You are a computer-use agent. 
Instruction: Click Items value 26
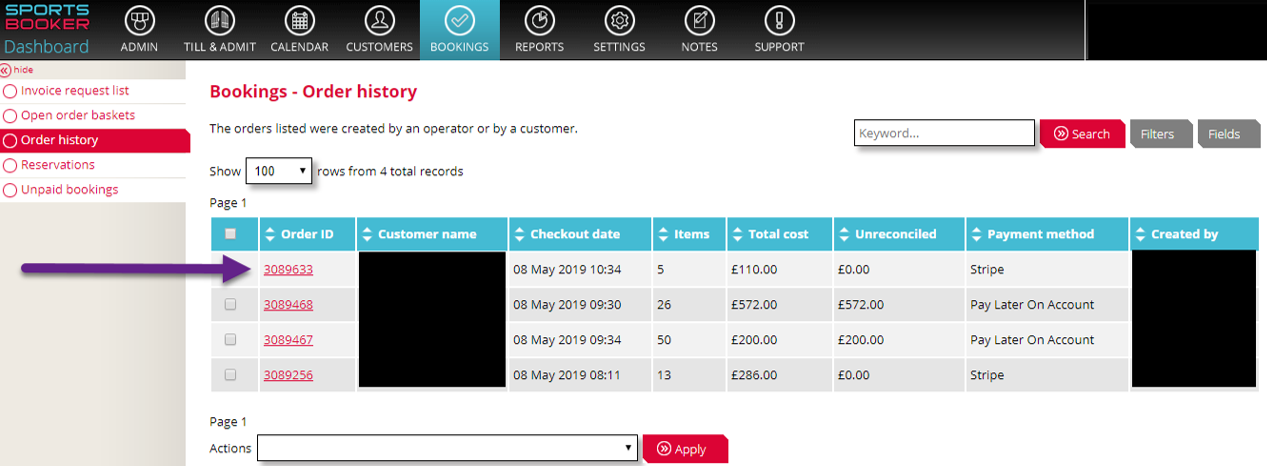[x=664, y=304]
